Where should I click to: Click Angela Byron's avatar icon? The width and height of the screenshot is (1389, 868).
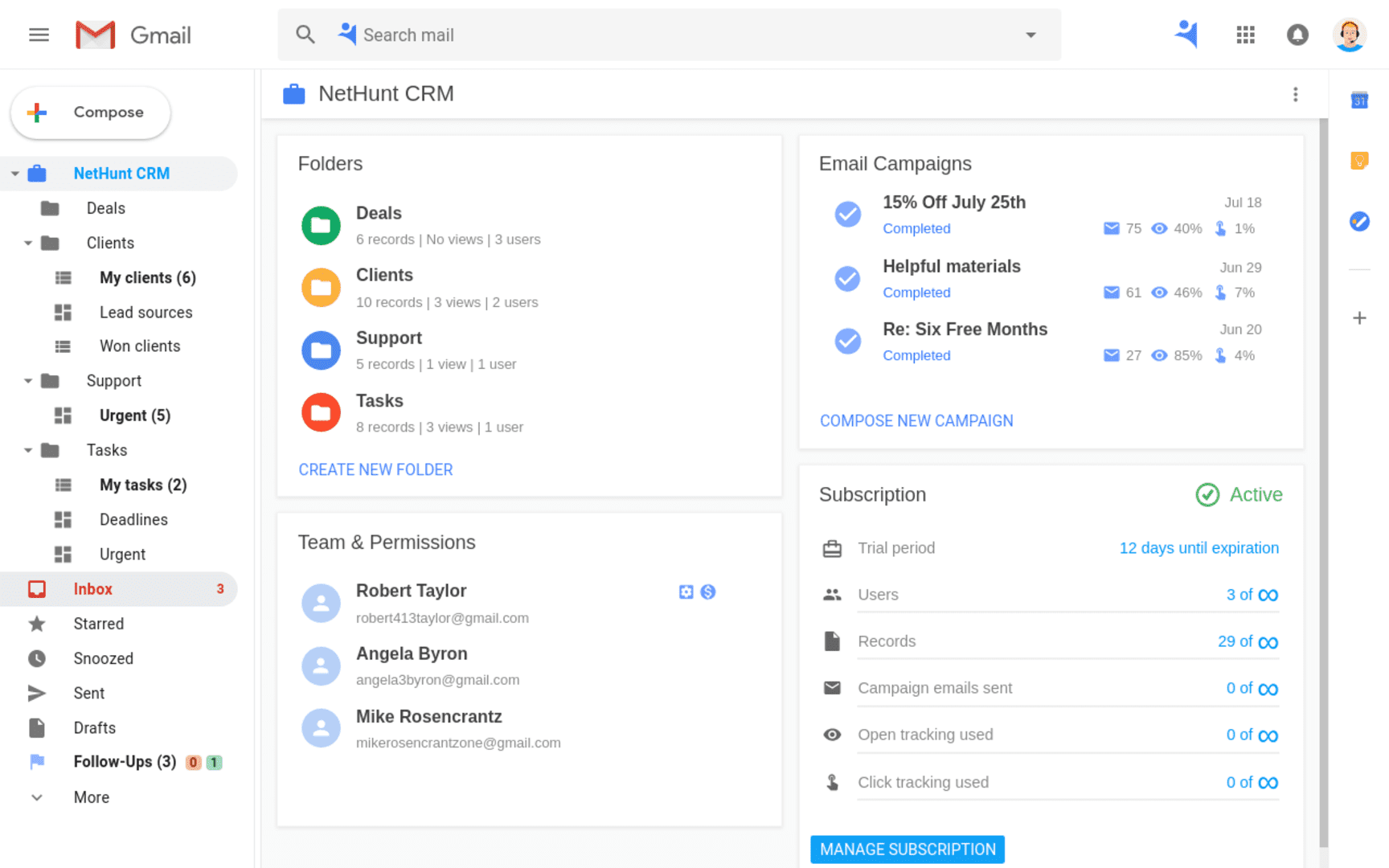click(x=321, y=666)
